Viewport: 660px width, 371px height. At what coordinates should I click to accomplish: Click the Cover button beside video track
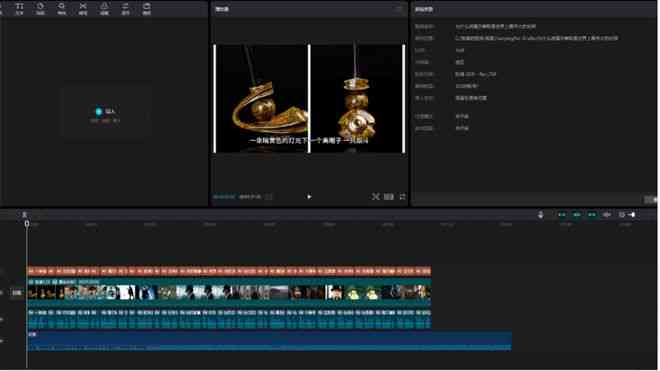pos(16,292)
